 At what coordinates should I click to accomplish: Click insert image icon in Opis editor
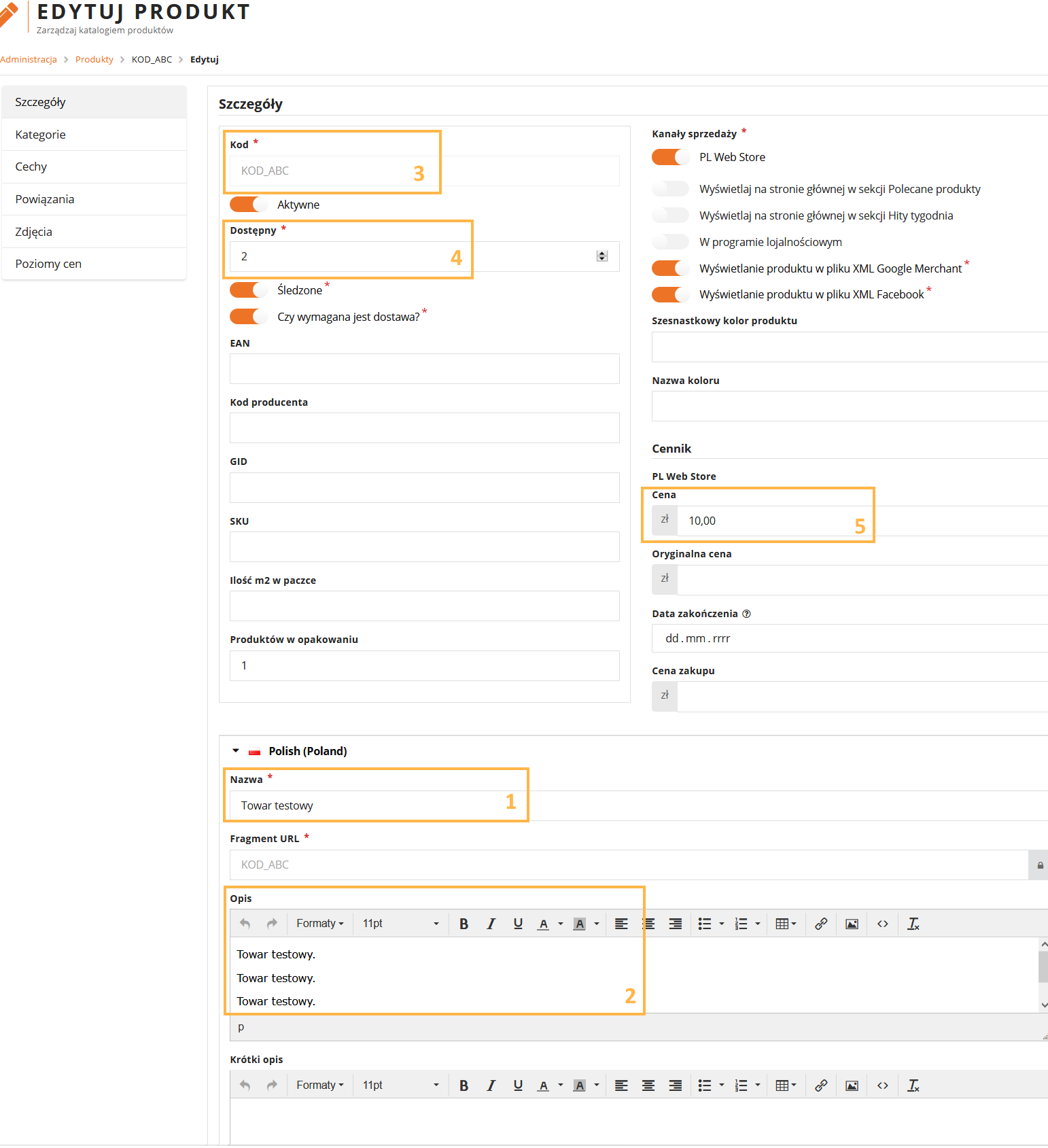(x=852, y=924)
